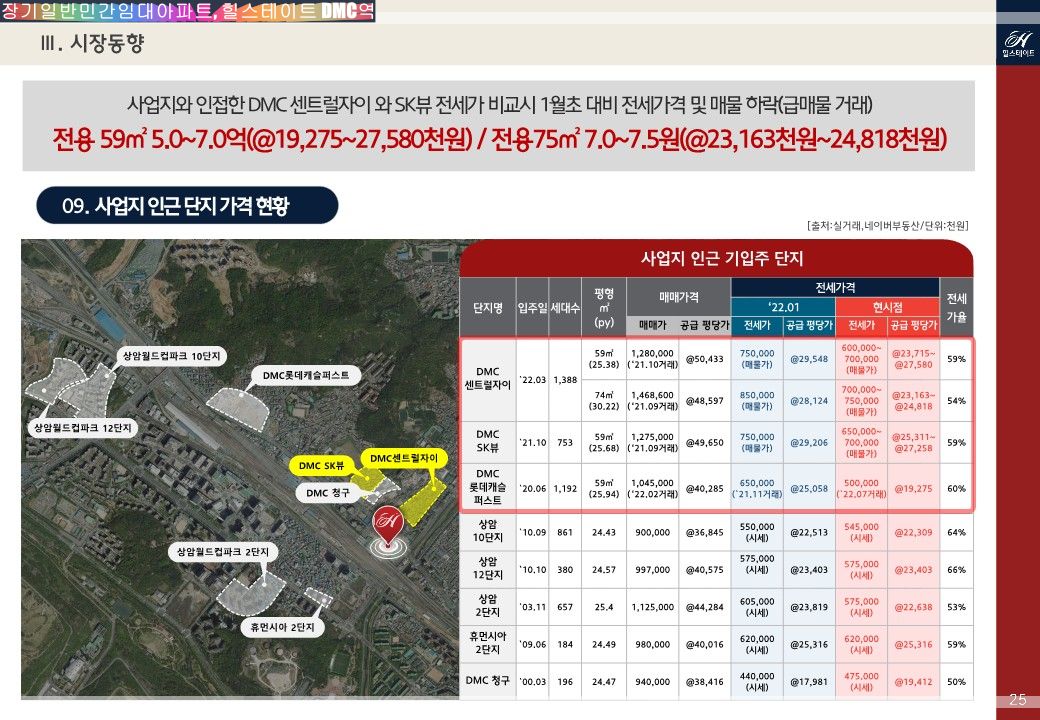
Task: Click the DMC 청구 table row name
Action: (x=488, y=681)
